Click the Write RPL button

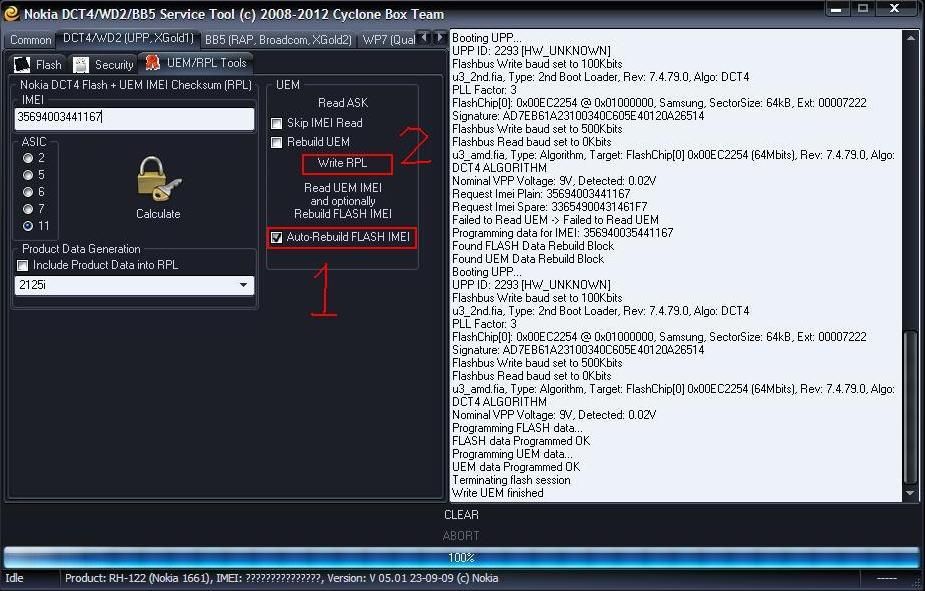tap(342, 163)
